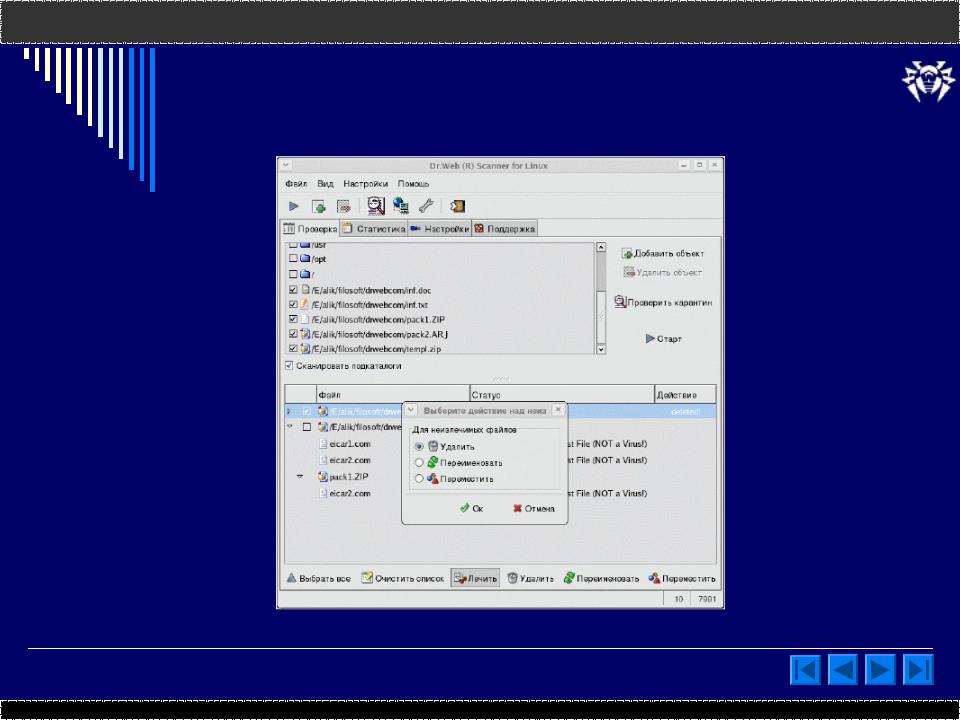The width and height of the screenshot is (960, 720).
Task: Click the Файл column header
Action: pos(392,395)
